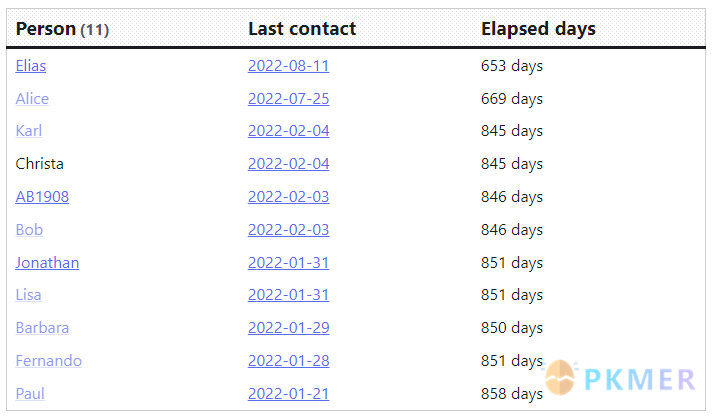
Task: Open the 2022-01-28 date link
Action: 289,361
